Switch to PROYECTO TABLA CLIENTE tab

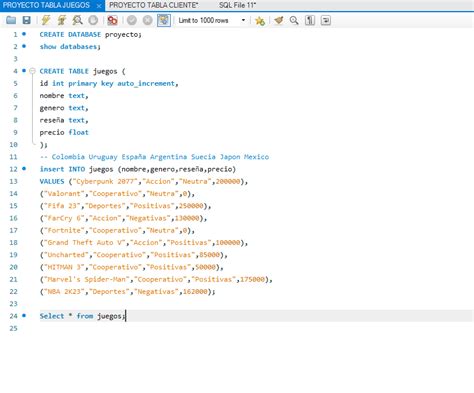pyautogui.click(x=154, y=5)
